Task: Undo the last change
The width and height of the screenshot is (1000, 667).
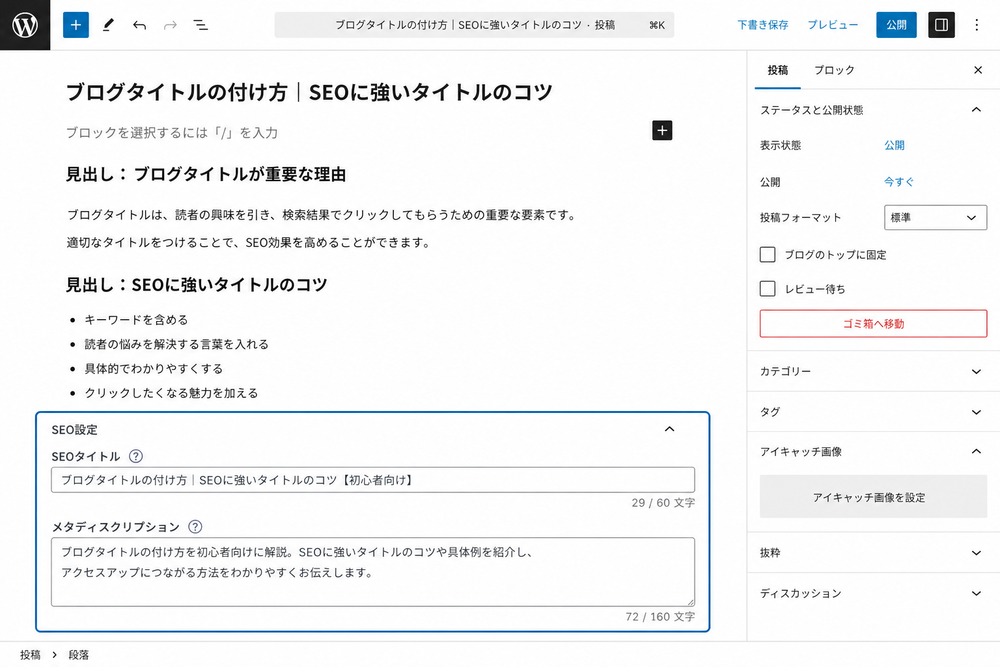Action: coord(139,26)
